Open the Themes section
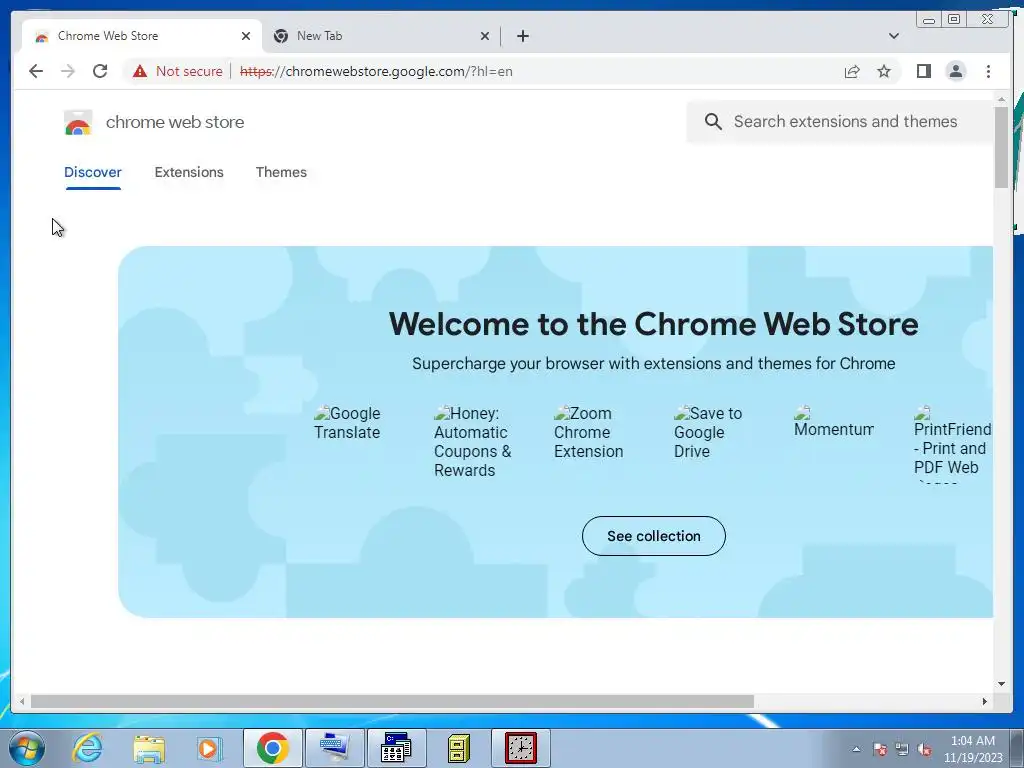This screenshot has height=768, width=1024. tap(281, 172)
